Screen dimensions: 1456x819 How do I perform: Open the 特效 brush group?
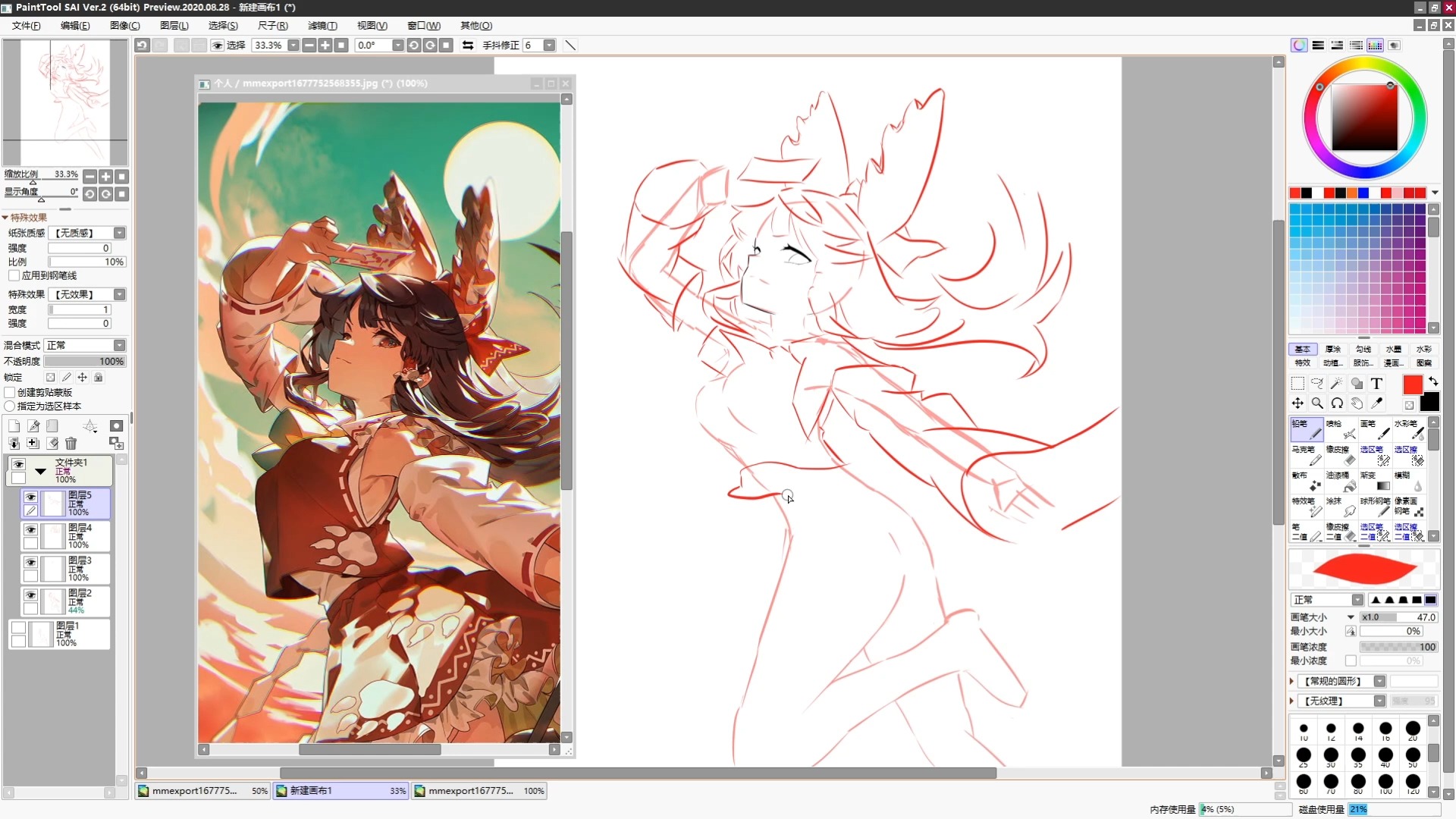(x=1302, y=362)
